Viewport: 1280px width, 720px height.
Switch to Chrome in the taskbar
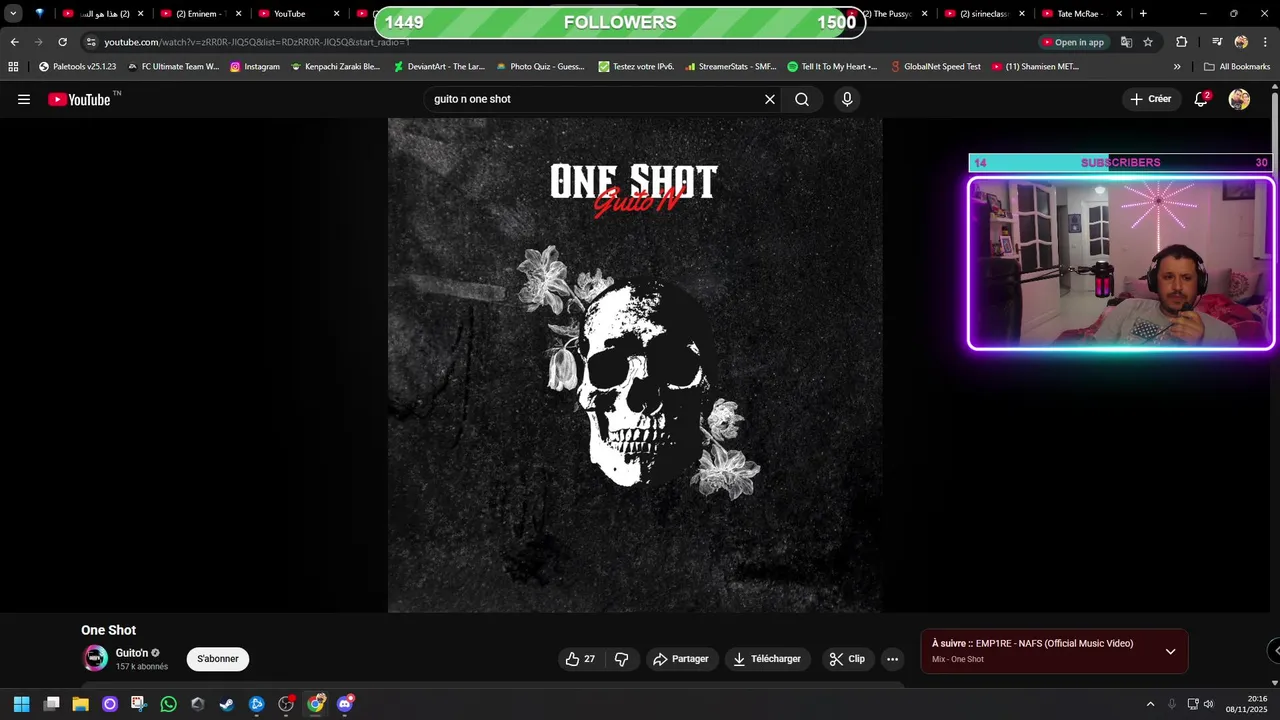[x=315, y=704]
